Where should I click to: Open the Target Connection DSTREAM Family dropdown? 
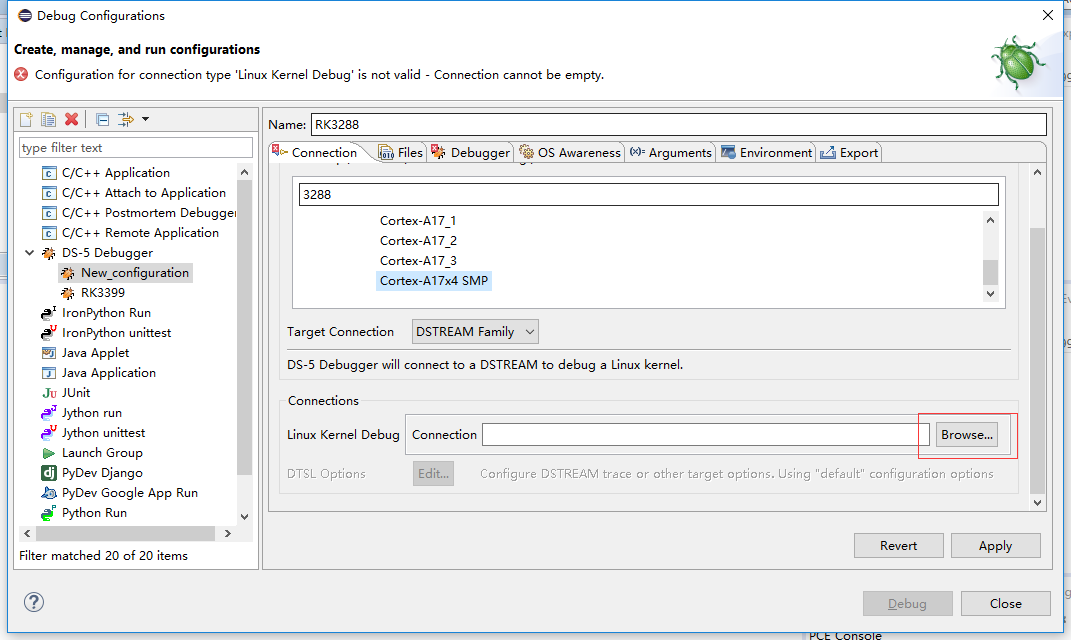click(475, 331)
